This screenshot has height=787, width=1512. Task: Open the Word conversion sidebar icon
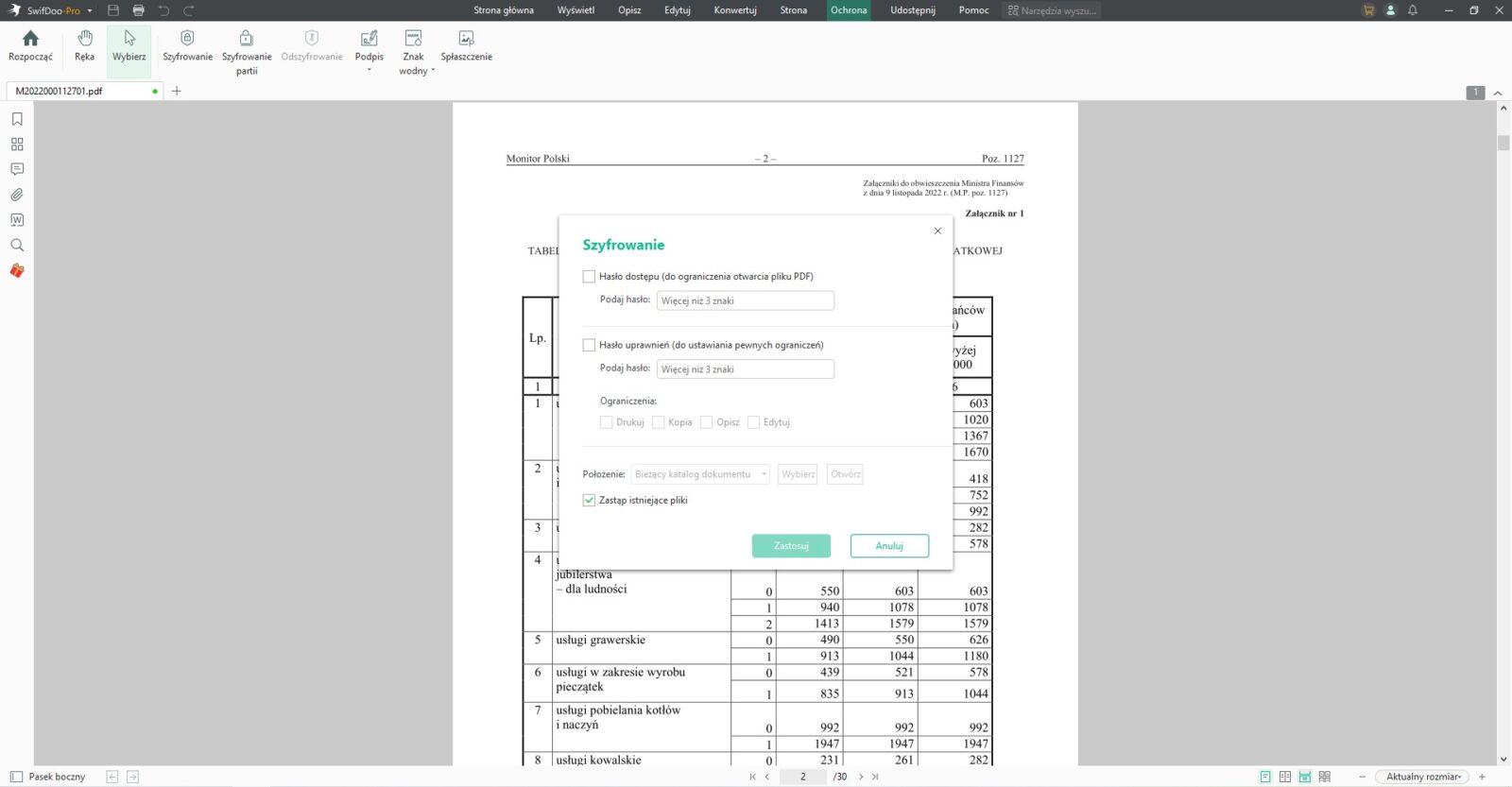click(17, 220)
